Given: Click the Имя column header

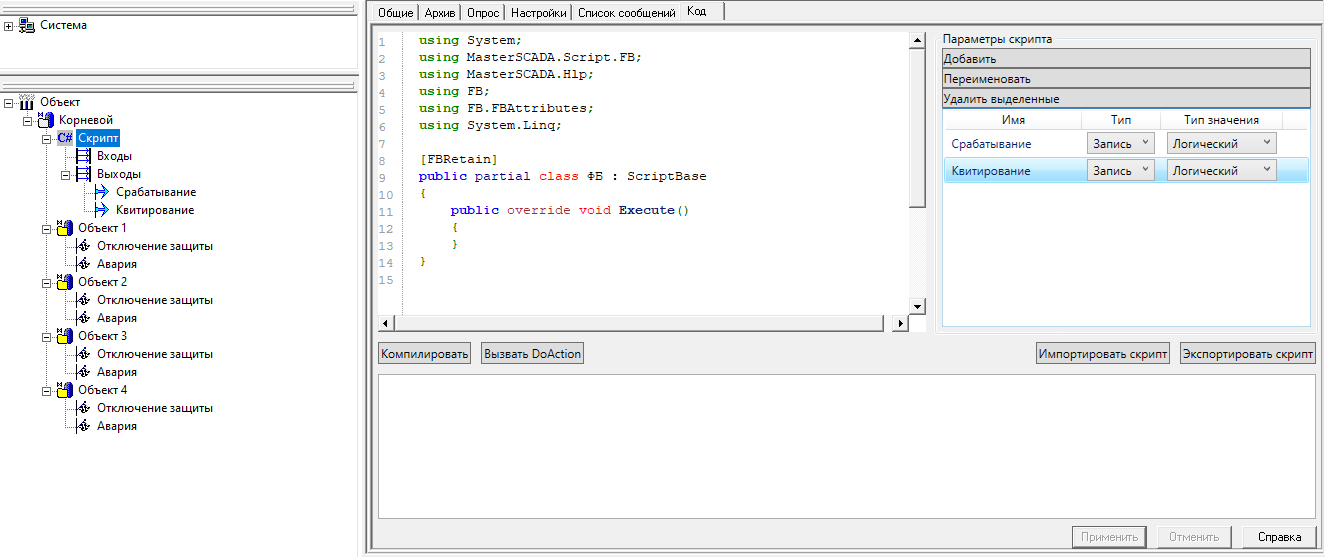Looking at the screenshot, I should [x=1013, y=119].
